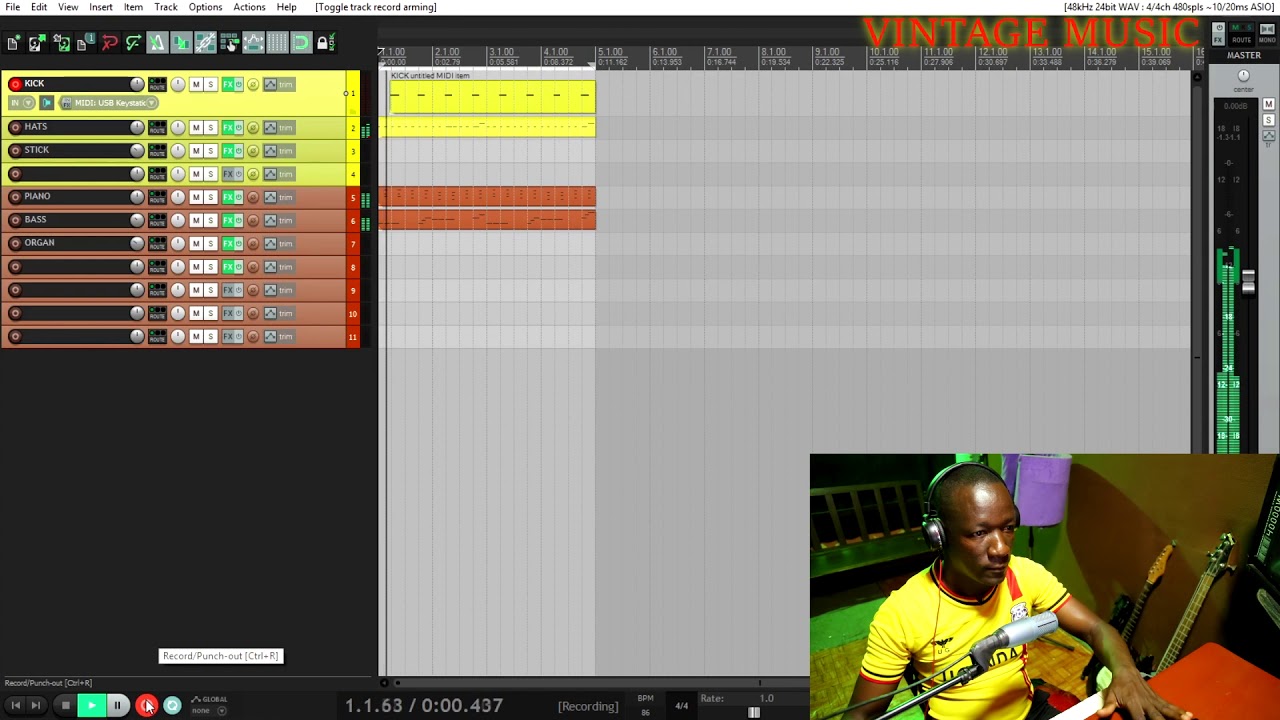
Task: Open the FX chain on KICK track
Action: [229, 85]
